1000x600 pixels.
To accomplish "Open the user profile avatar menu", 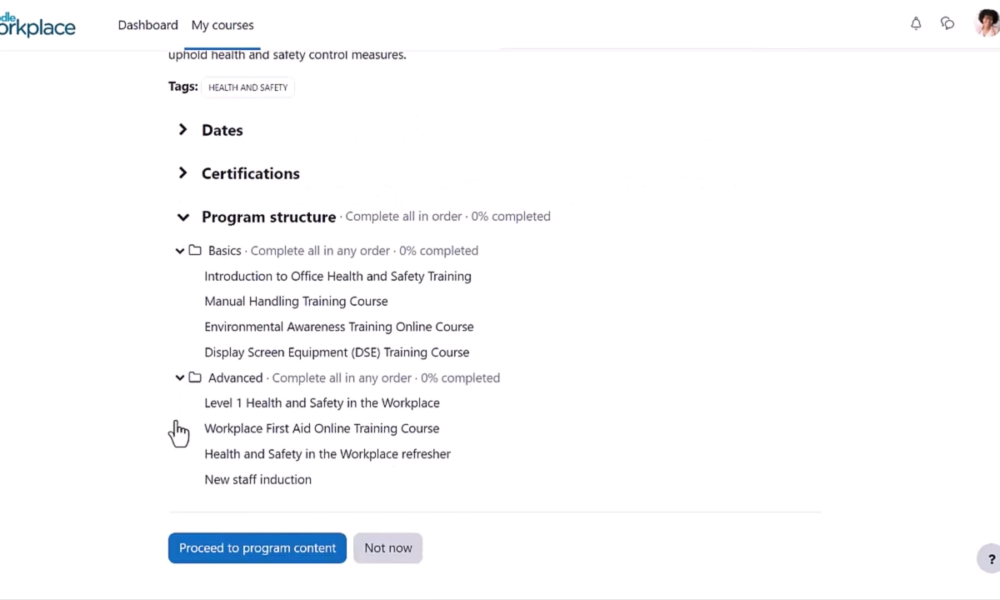I will pyautogui.click(x=986, y=24).
